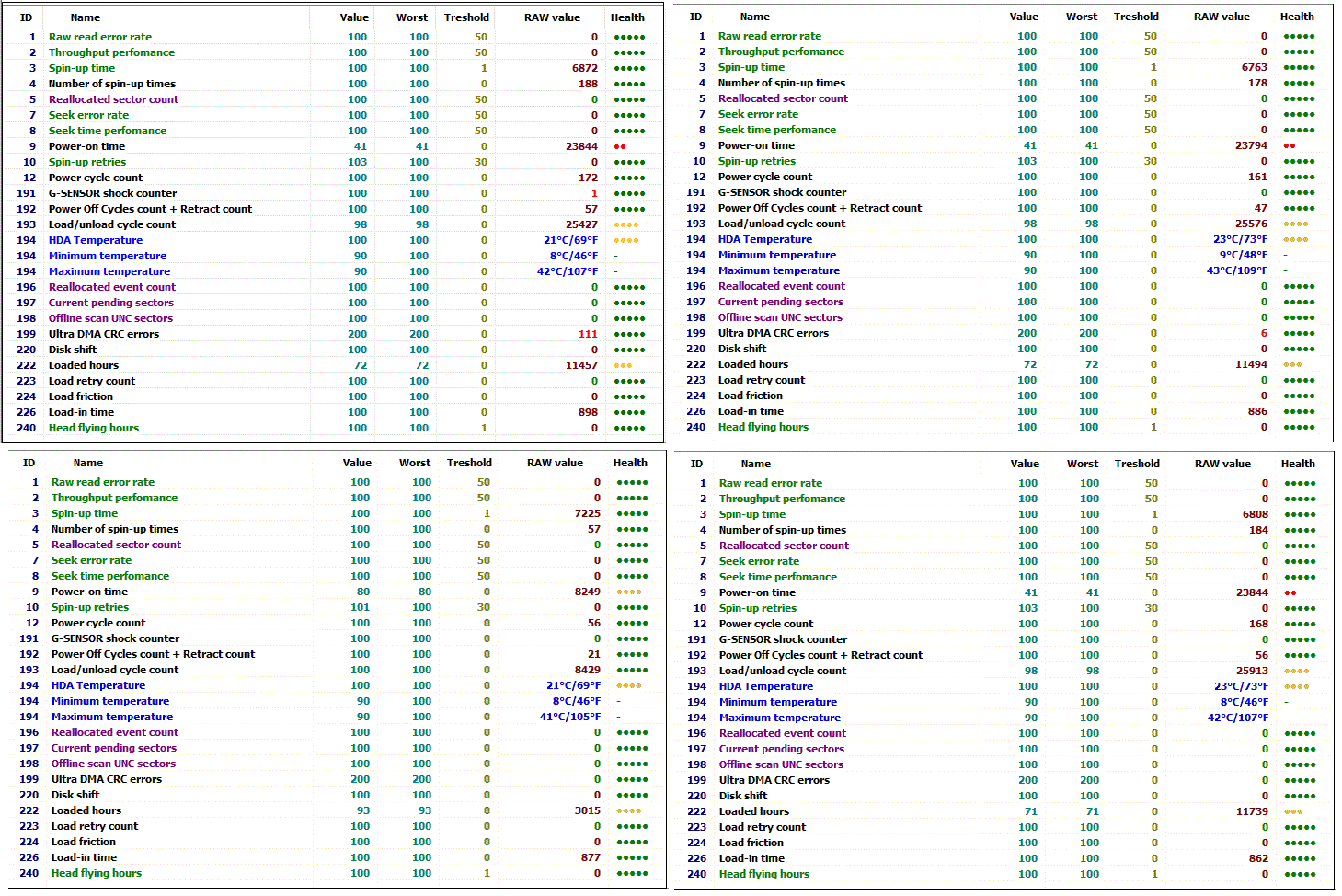Select Load/unload cycle count RAW value 25576
The width and height of the screenshot is (1342, 896).
(x=1251, y=224)
